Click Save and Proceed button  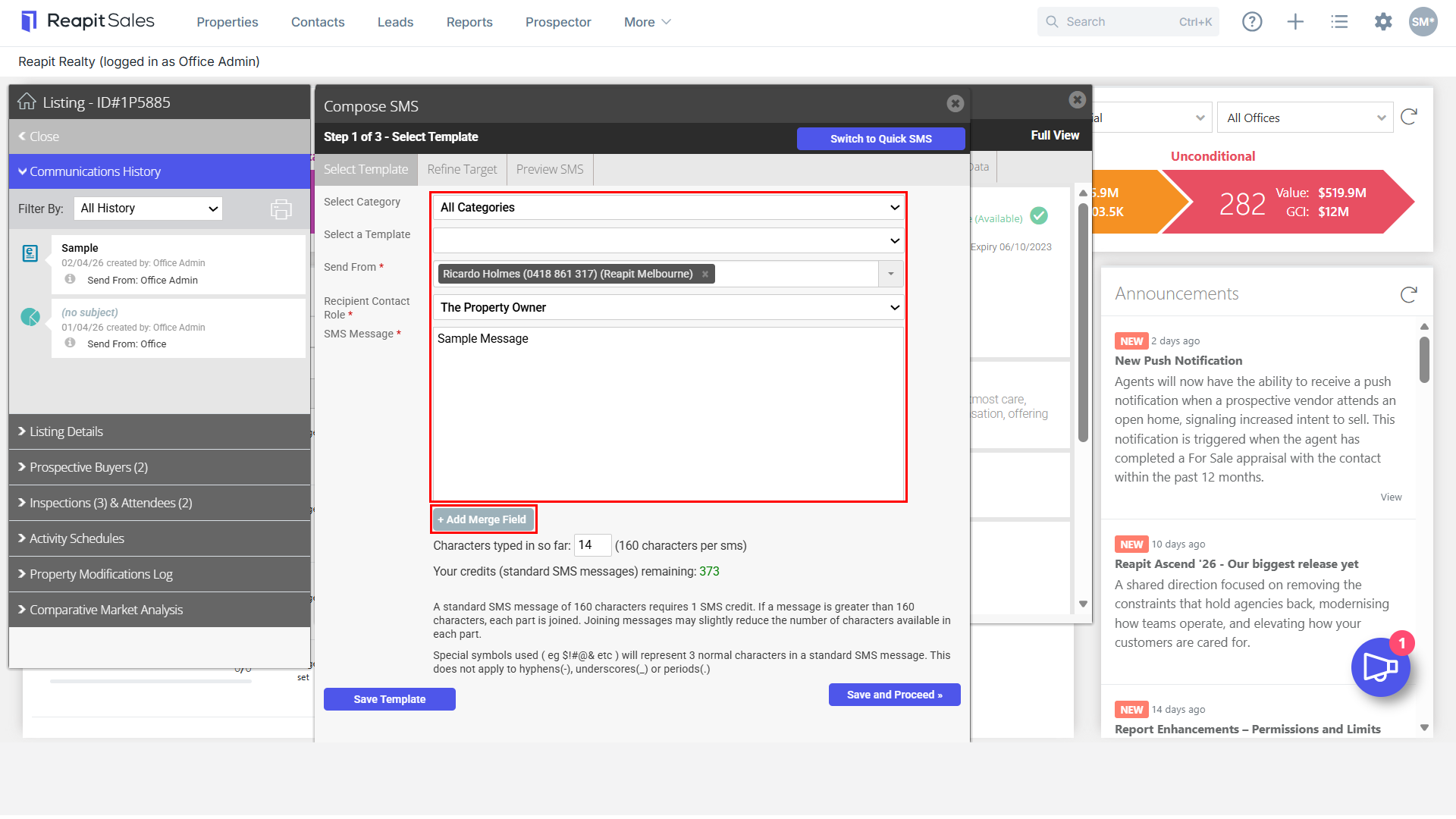point(894,695)
